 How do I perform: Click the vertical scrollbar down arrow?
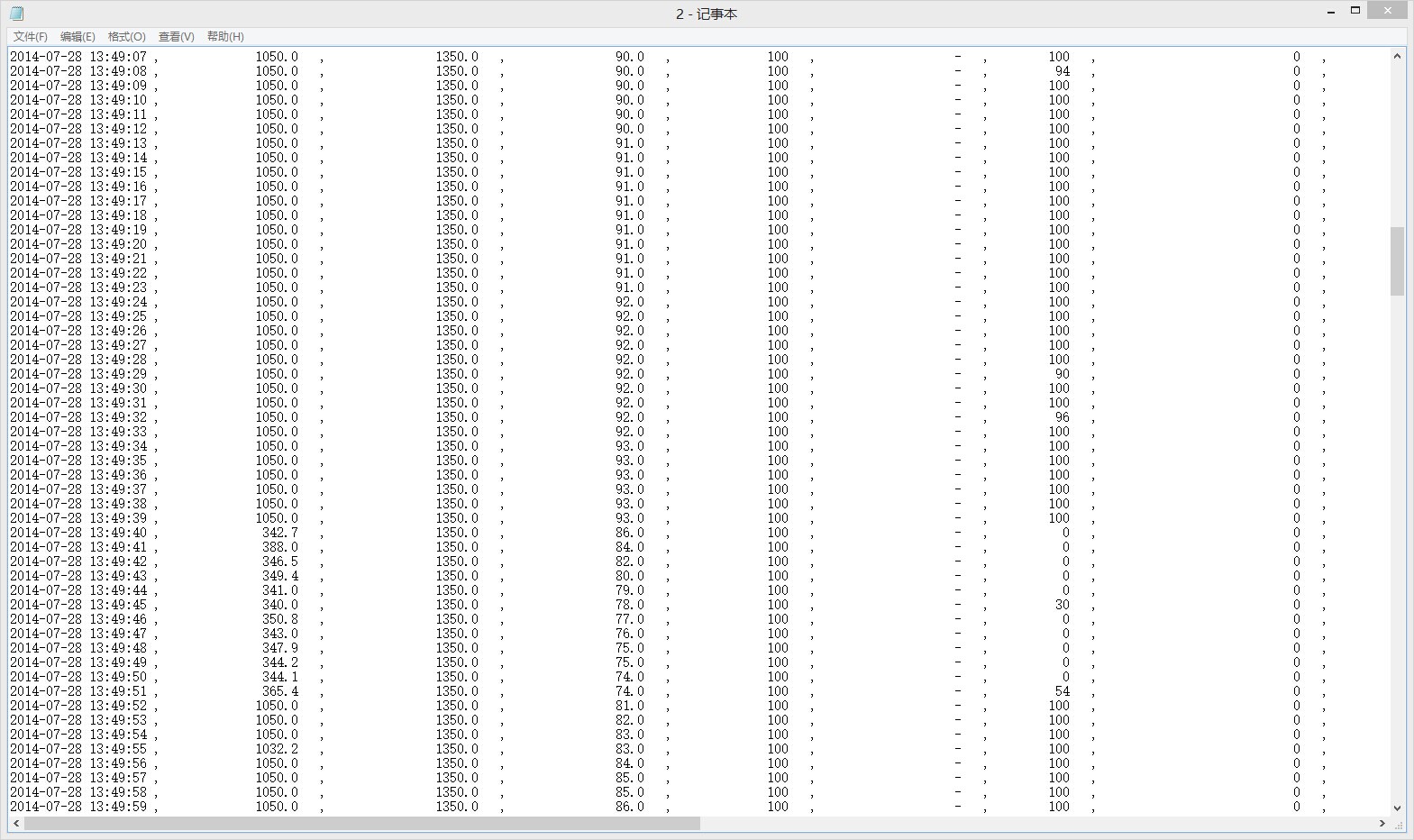point(1397,808)
